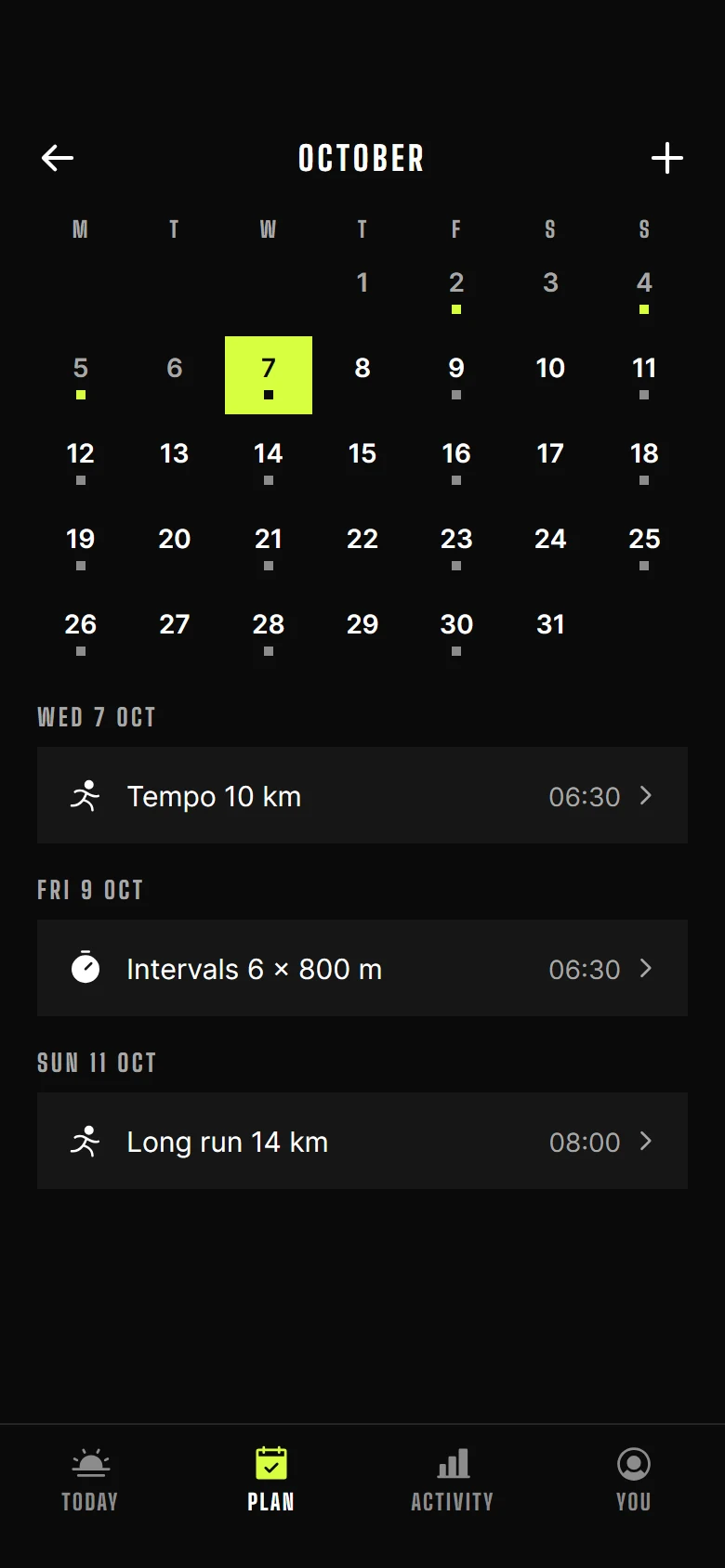725x1568 pixels.
Task: Select October 11 in the calendar
Action: click(x=644, y=375)
